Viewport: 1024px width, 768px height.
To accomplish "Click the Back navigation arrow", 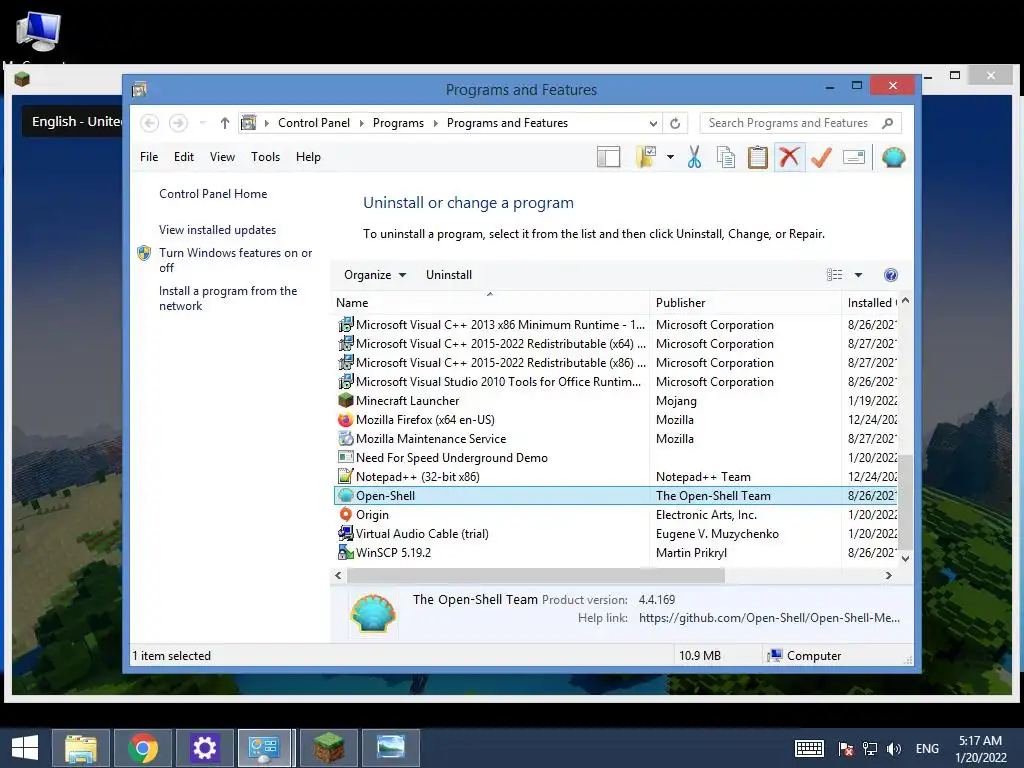I will (150, 123).
